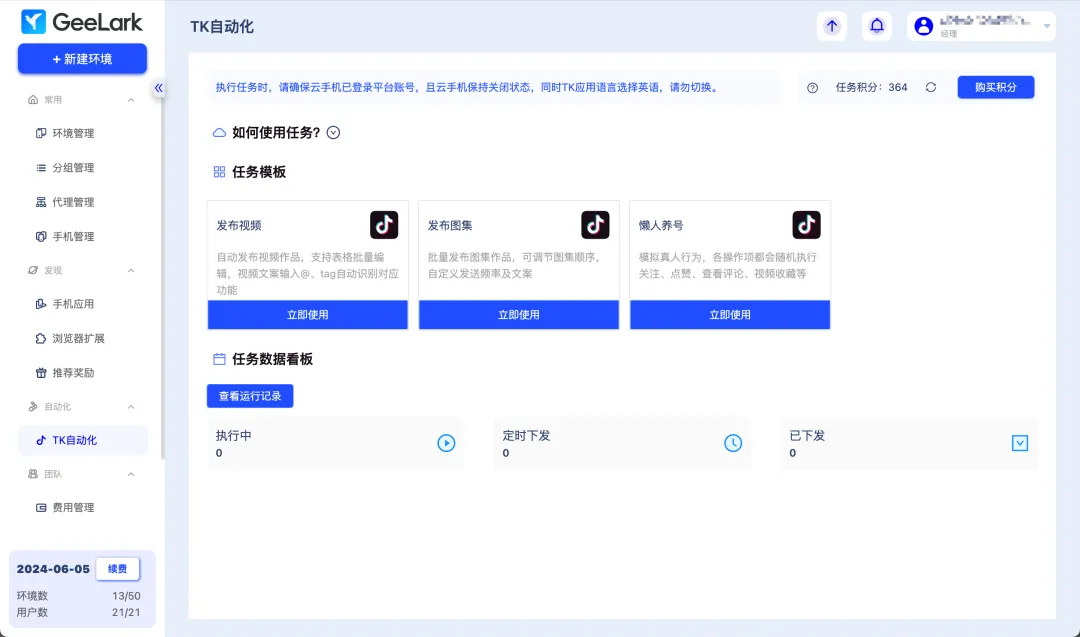Screen dimensions: 1080x637
Task: Click the TikTok icon on 发布视频 card
Action: click(x=384, y=225)
